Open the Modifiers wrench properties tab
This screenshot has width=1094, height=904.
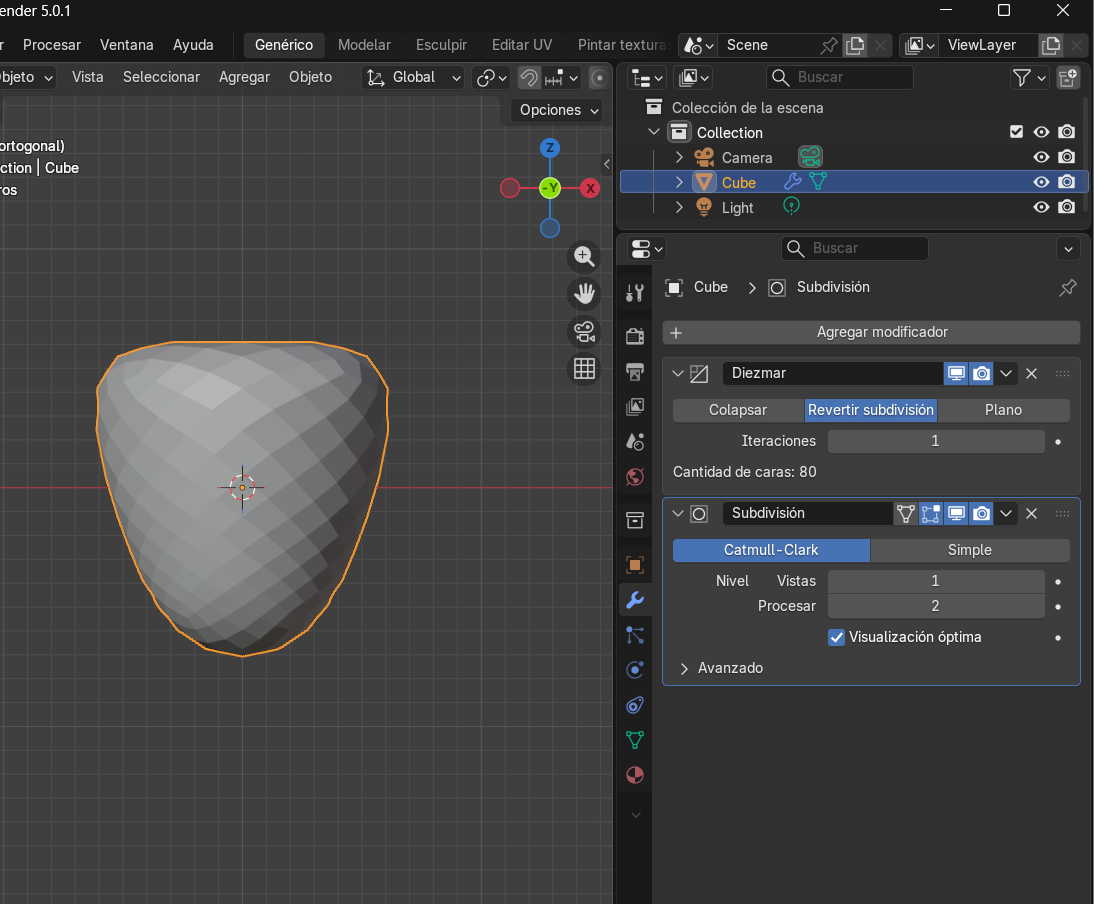click(635, 600)
